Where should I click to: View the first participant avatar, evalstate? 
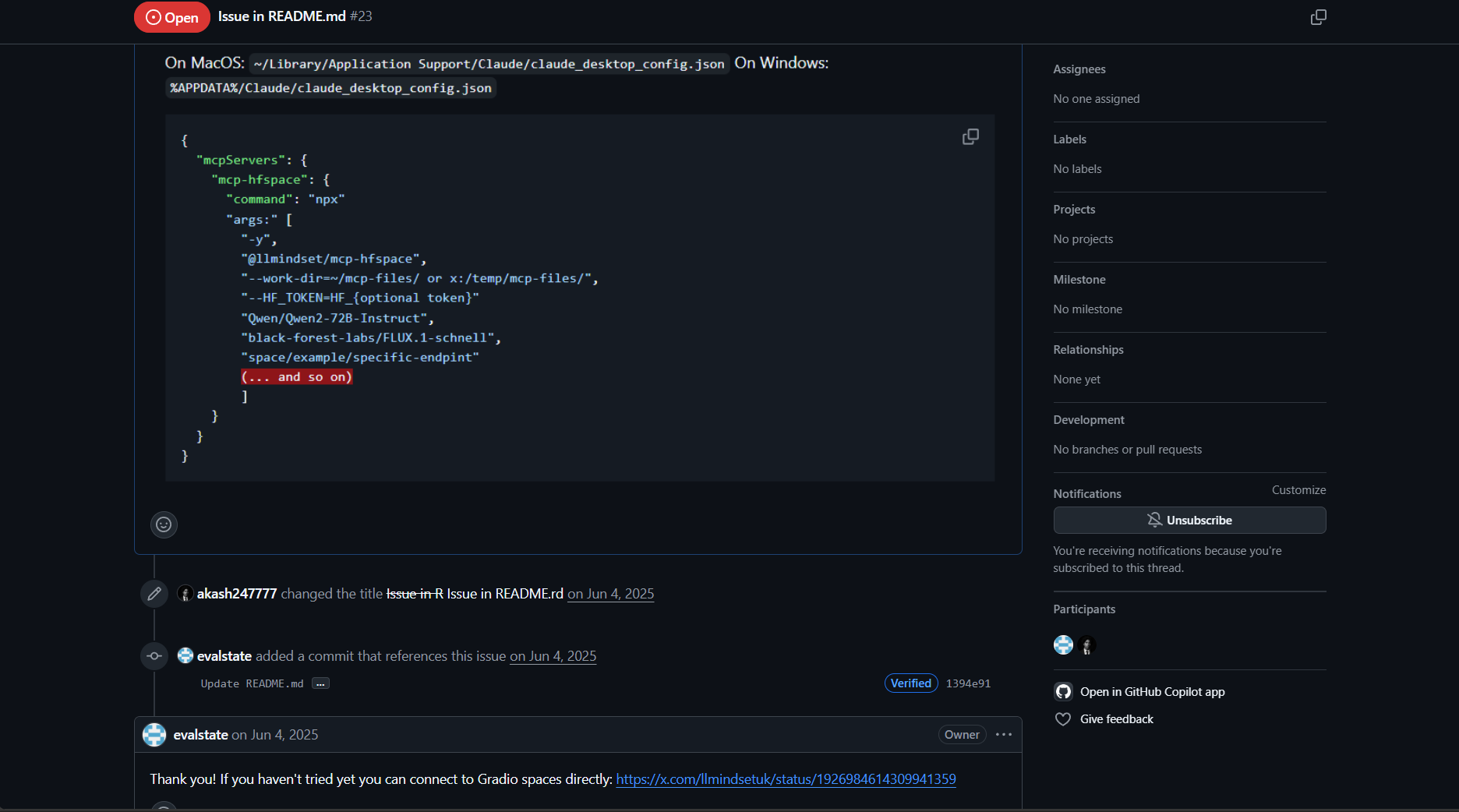(x=1063, y=645)
